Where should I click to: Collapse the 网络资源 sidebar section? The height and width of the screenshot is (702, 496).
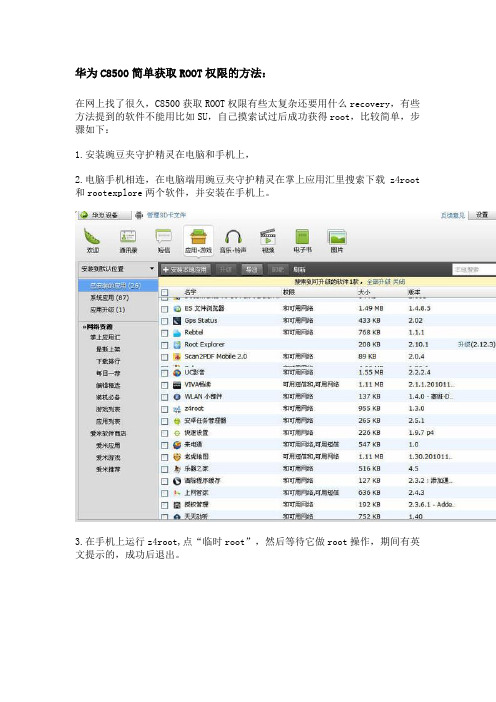pyautogui.click(x=98, y=327)
